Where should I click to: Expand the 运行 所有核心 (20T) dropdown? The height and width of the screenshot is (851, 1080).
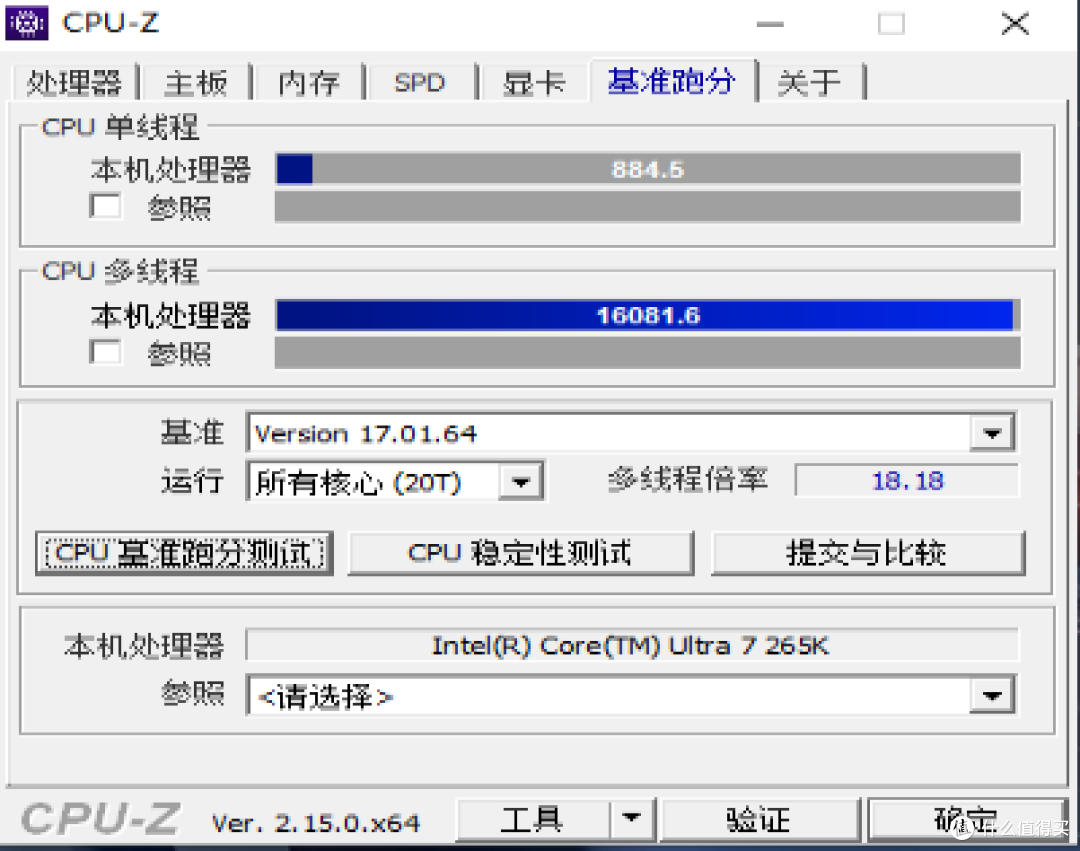[x=395, y=481]
